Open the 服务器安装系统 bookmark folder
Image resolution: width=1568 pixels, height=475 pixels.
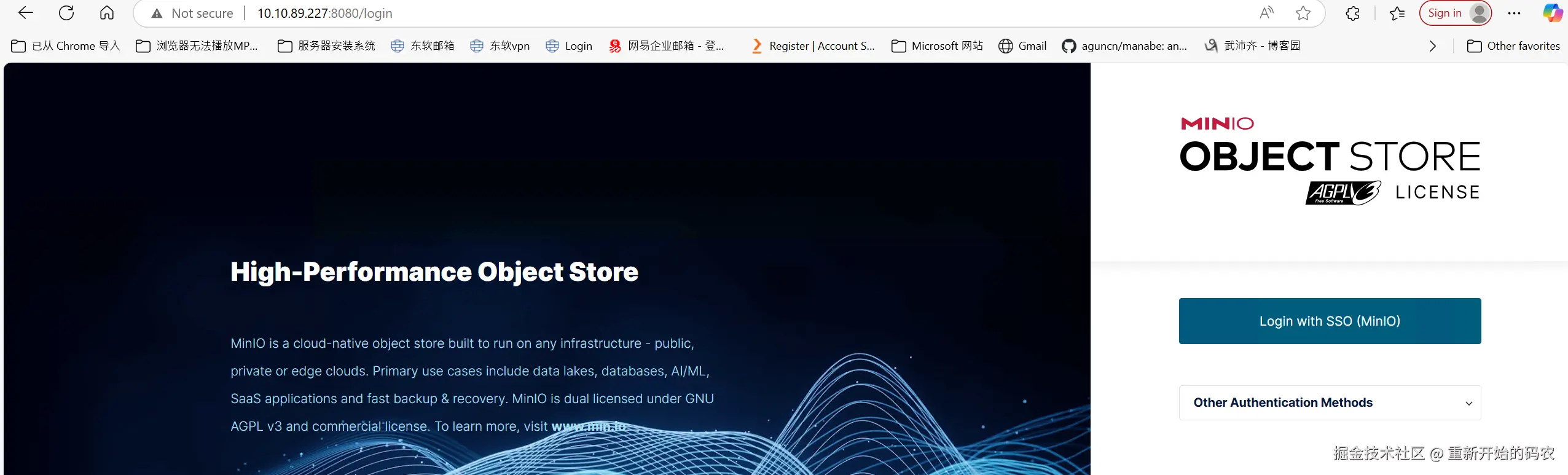pos(326,46)
